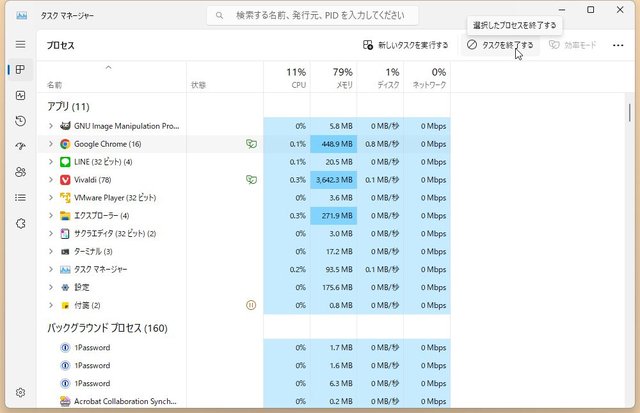Sort by the CPU column header
This screenshot has height=413, width=640.
tap(287, 77)
